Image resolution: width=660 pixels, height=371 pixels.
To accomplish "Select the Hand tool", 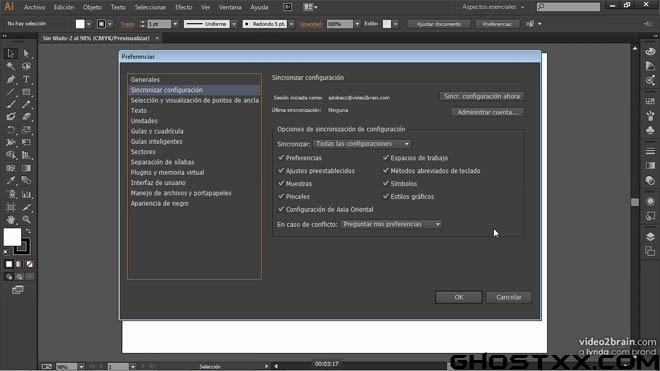I will coord(11,219).
